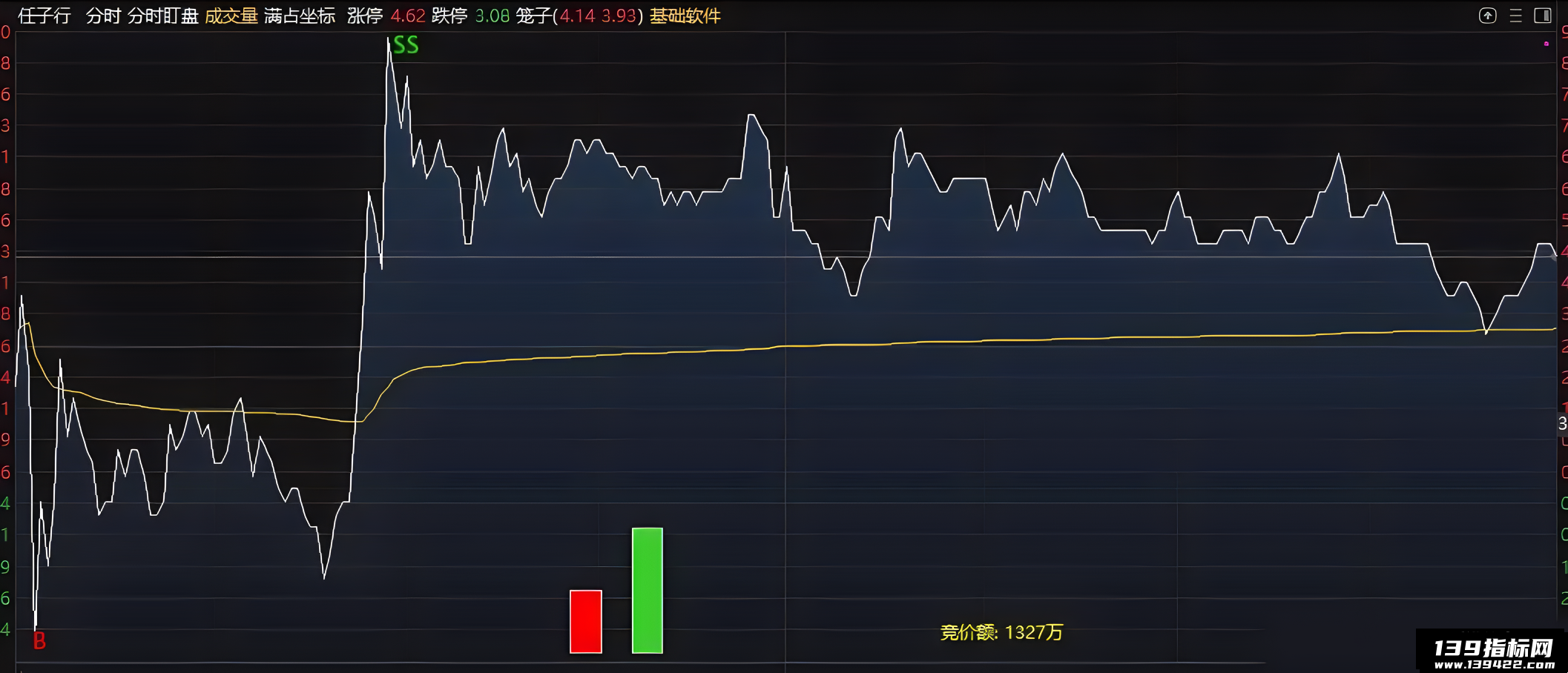
Task: Select the 分时盯盘 tab
Action: tap(163, 16)
